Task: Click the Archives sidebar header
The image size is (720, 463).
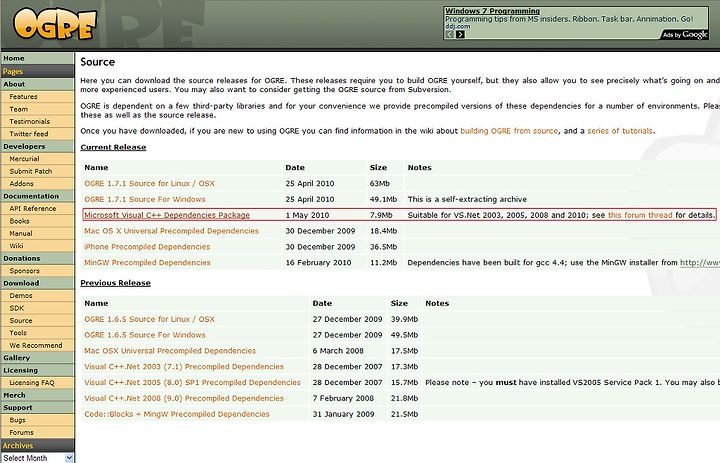Action: coord(37,445)
